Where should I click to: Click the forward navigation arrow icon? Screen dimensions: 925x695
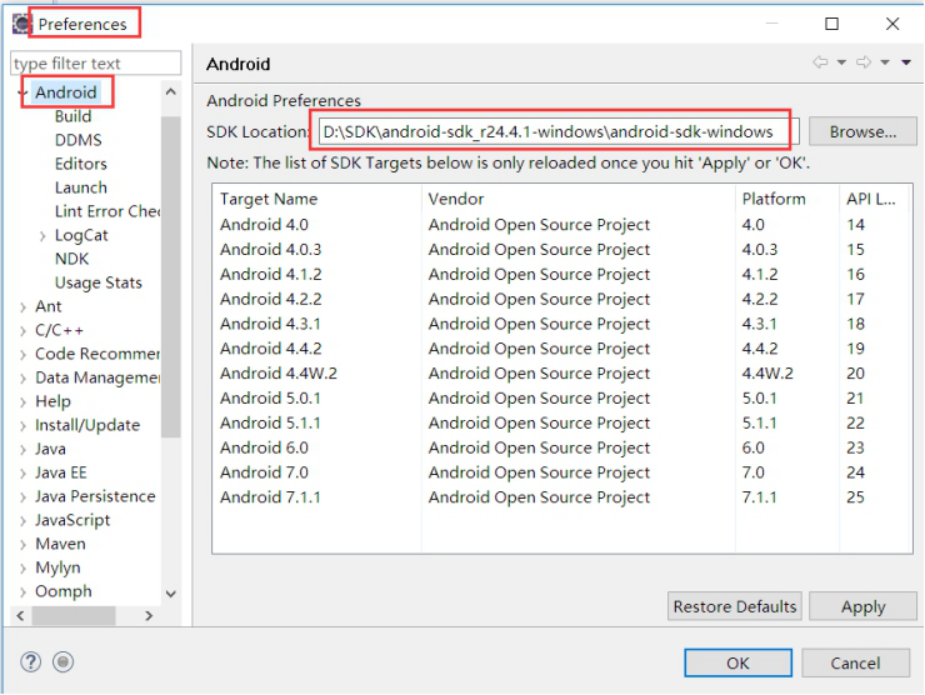point(863,63)
